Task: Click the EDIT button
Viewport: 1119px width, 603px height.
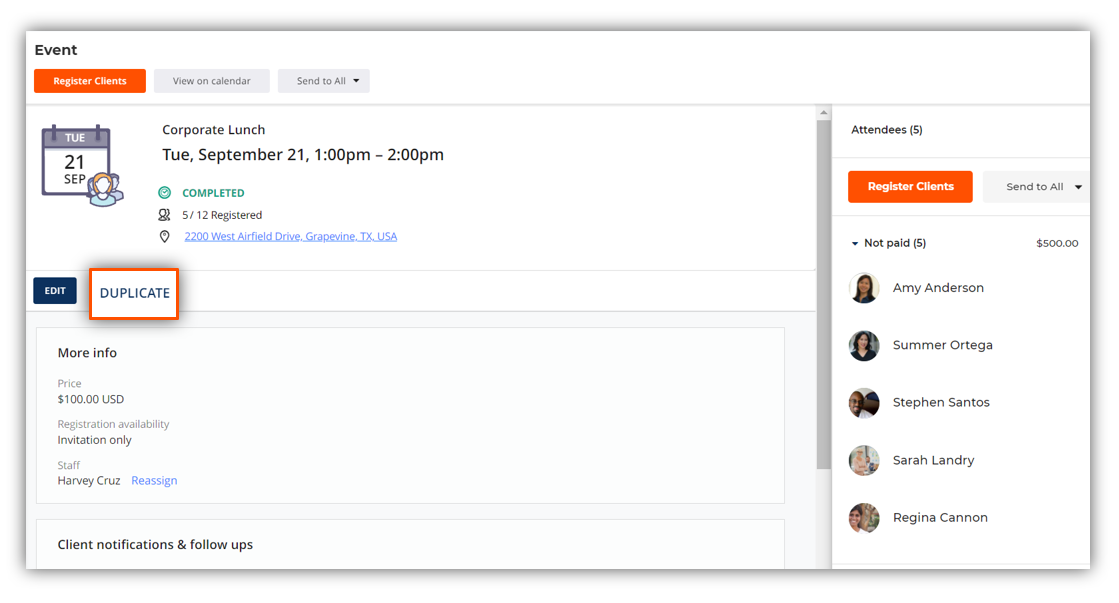Action: tap(55, 290)
